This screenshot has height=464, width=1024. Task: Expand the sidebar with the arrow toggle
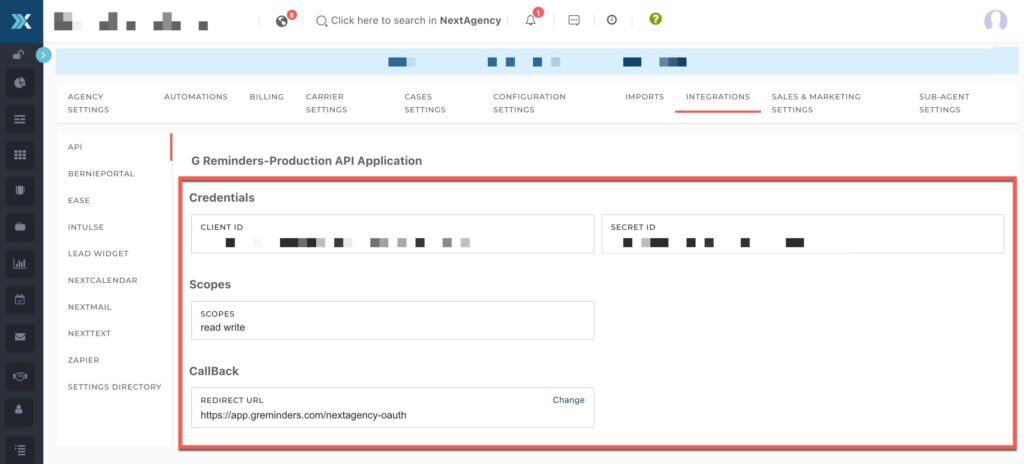point(43,55)
